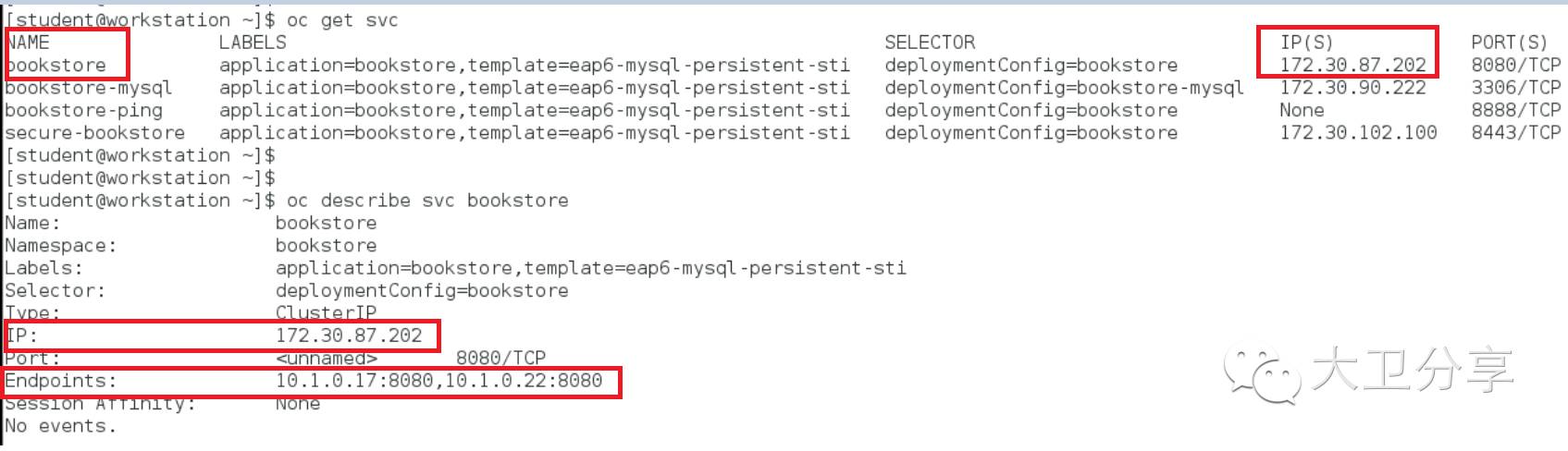The width and height of the screenshot is (1568, 451).
Task: Click the IP value in describe output
Action: (349, 335)
